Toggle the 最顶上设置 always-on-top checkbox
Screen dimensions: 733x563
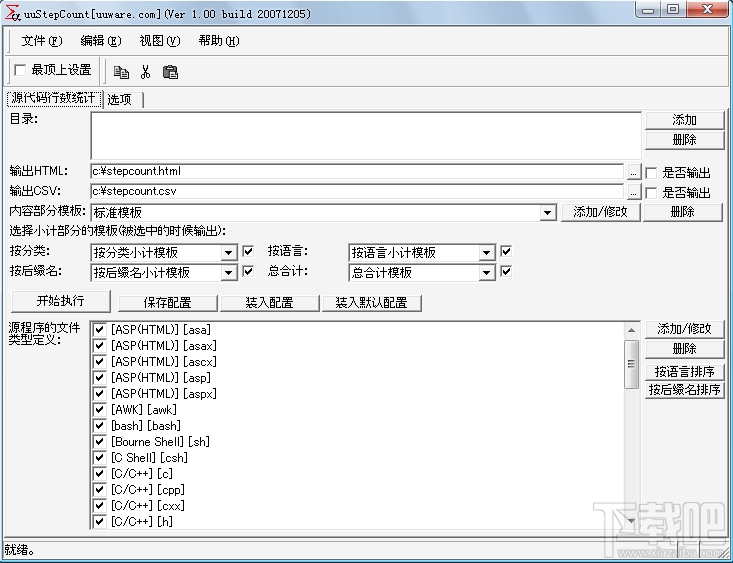click(20, 70)
